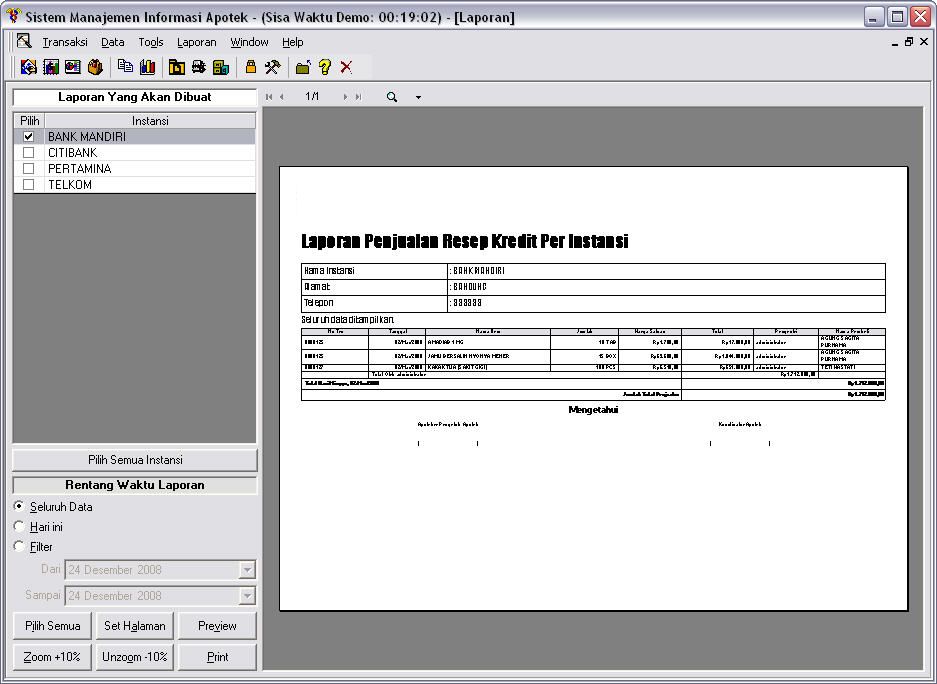Go to last page of report preview
The image size is (937, 684).
click(x=358, y=97)
